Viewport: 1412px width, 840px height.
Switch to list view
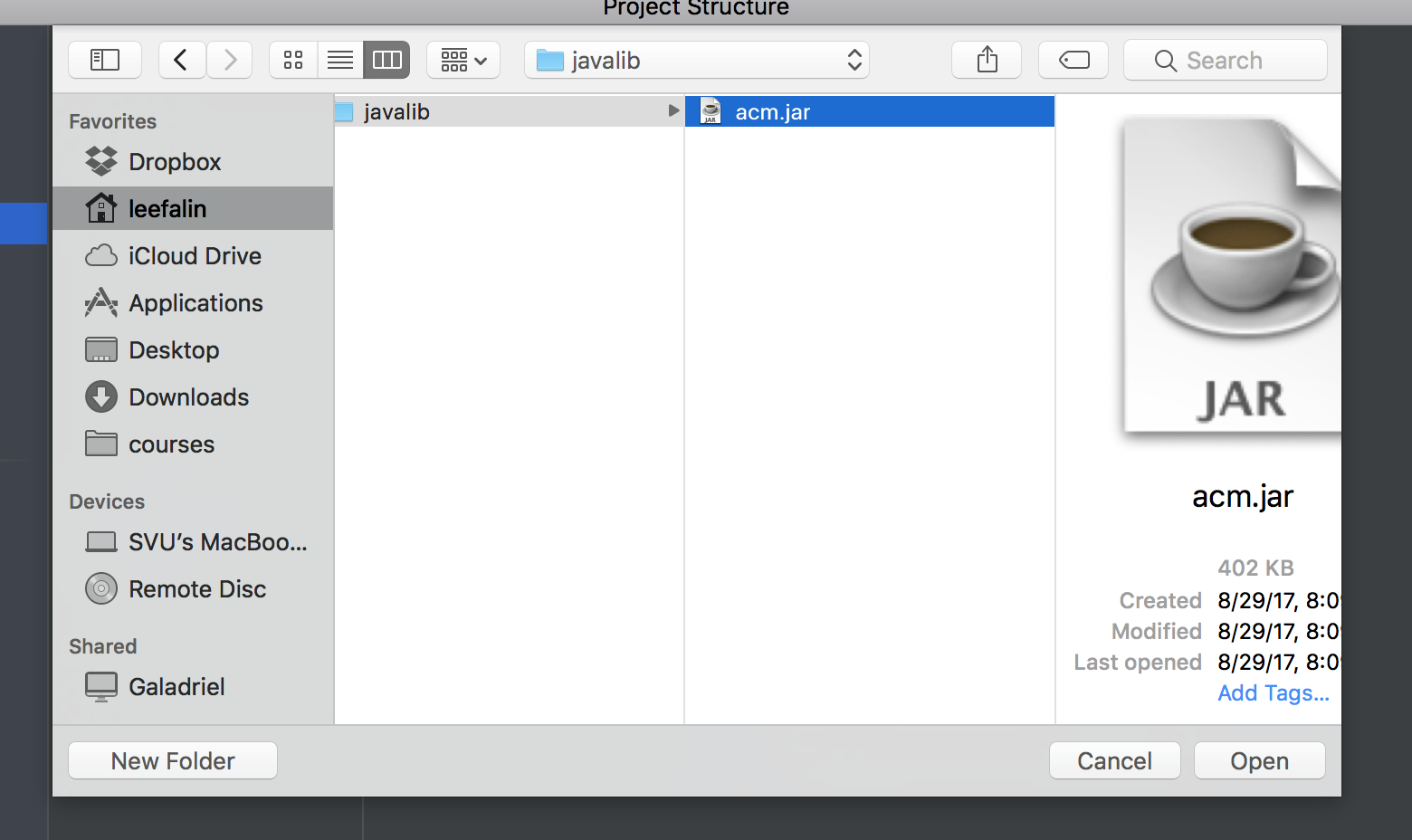340,61
